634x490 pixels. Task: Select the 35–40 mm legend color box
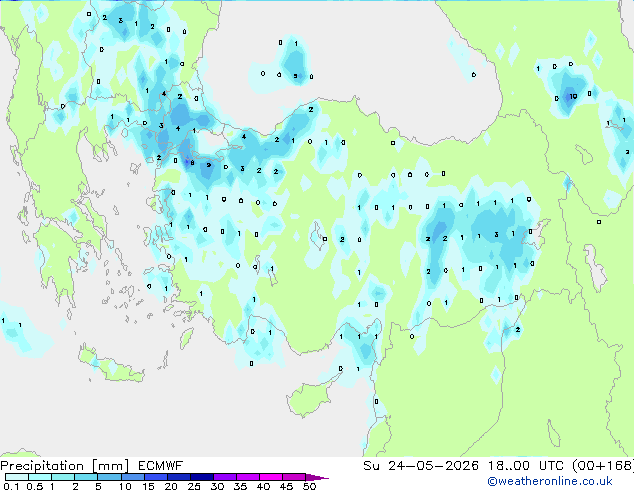[247, 477]
